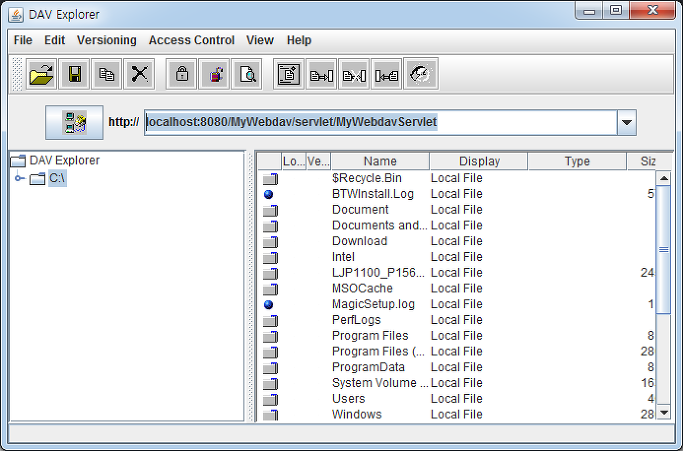Click the blue ball icon of MagicSetup.log
The height and width of the screenshot is (451, 683).
pos(269,305)
